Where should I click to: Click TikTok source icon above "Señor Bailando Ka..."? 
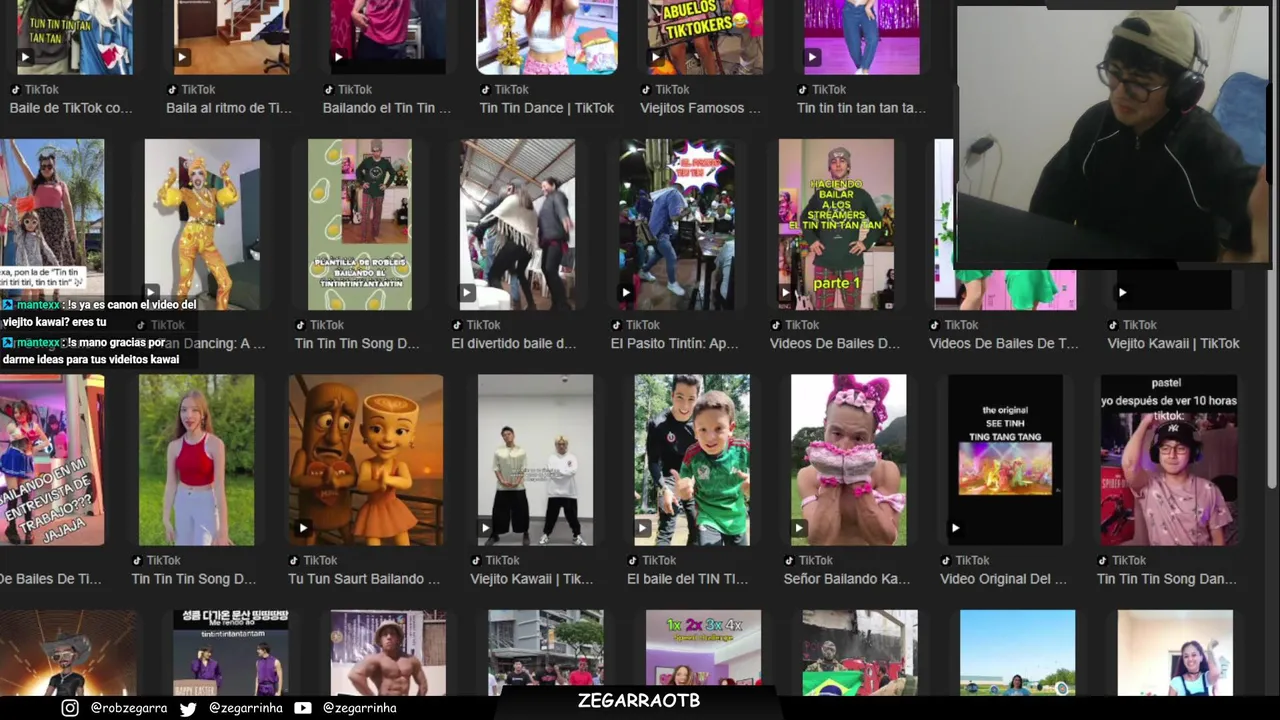tap(789, 561)
